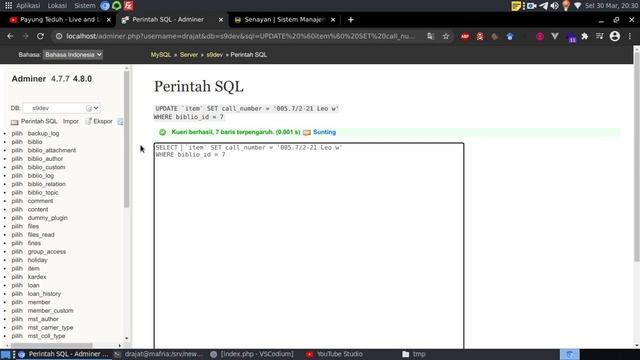Image resolution: width=640 pixels, height=360 pixels.
Task: Click the browser back arrow
Action: pyautogui.click(x=10, y=36)
